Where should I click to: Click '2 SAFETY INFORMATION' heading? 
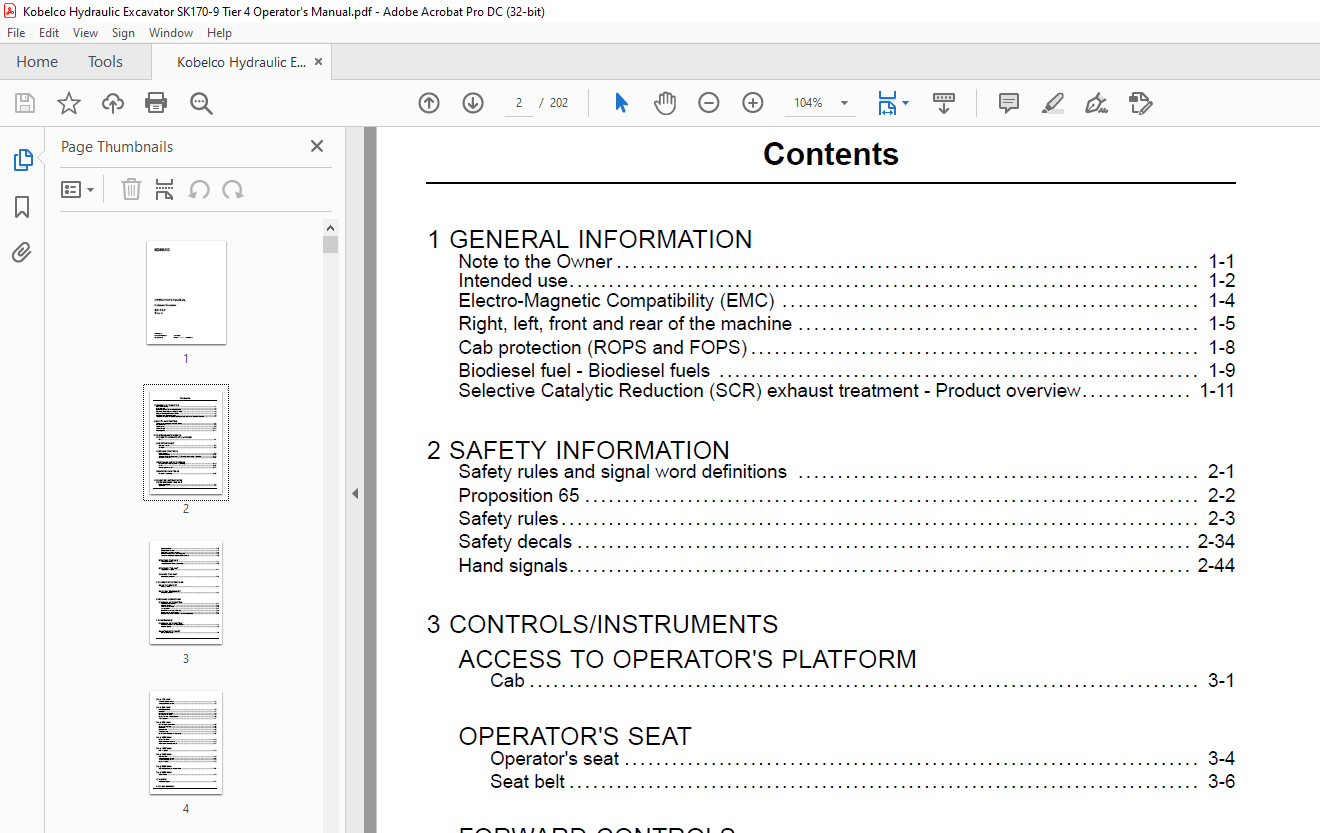578,450
